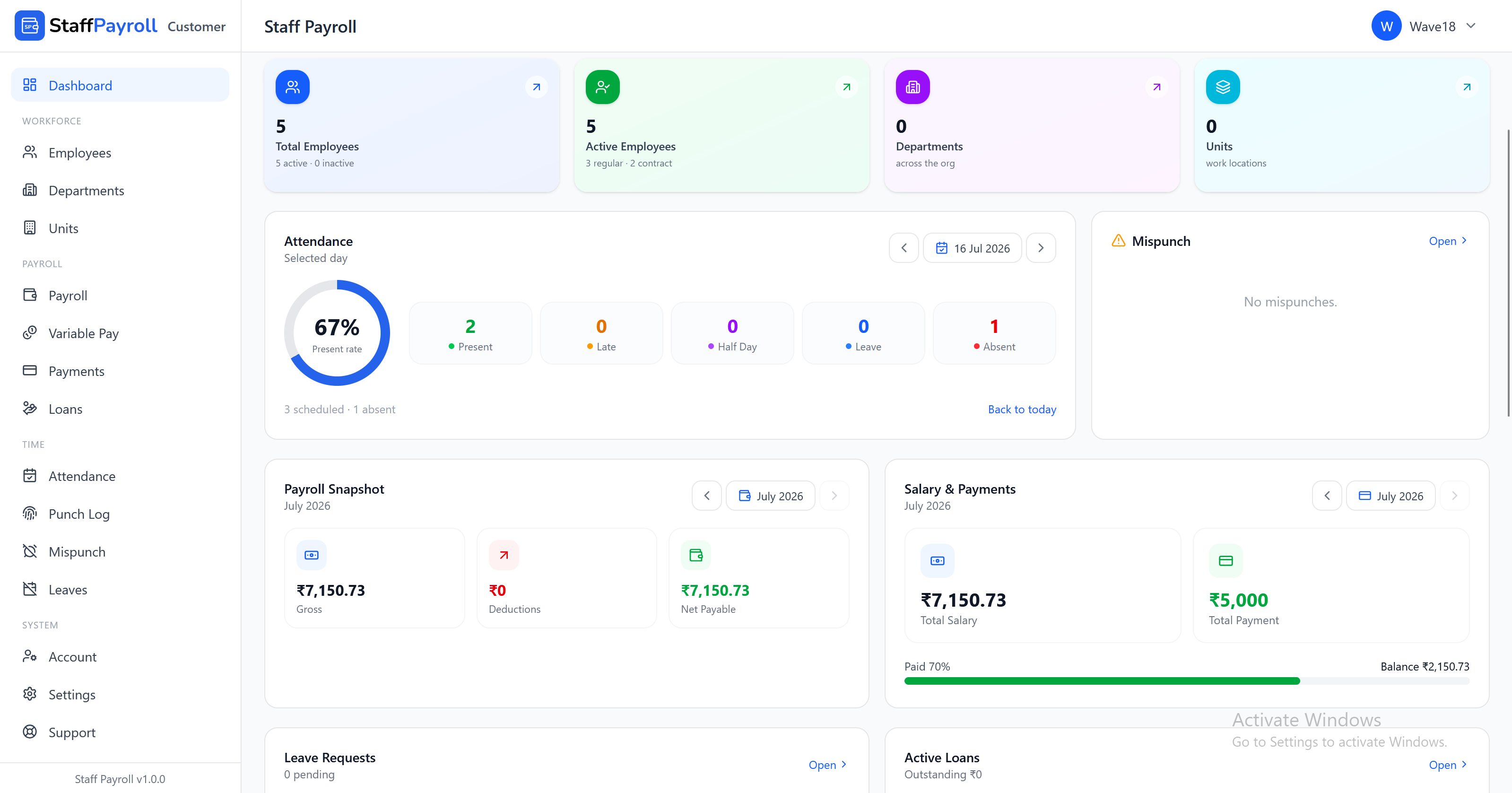The height and width of the screenshot is (793, 1512).
Task: Click the Total Employees blue people icon
Action: coord(292,87)
